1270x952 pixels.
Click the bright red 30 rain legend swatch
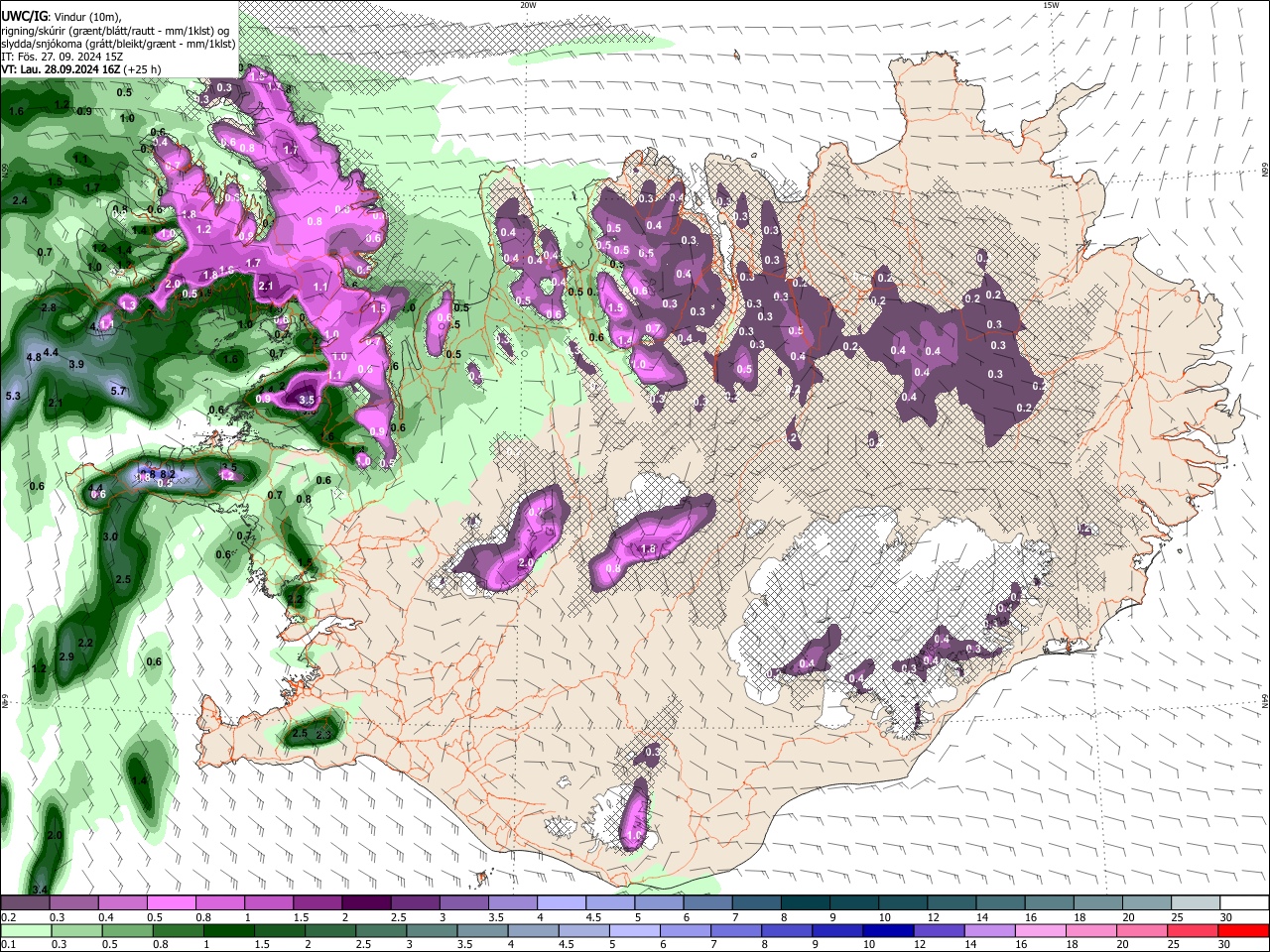1244,931
